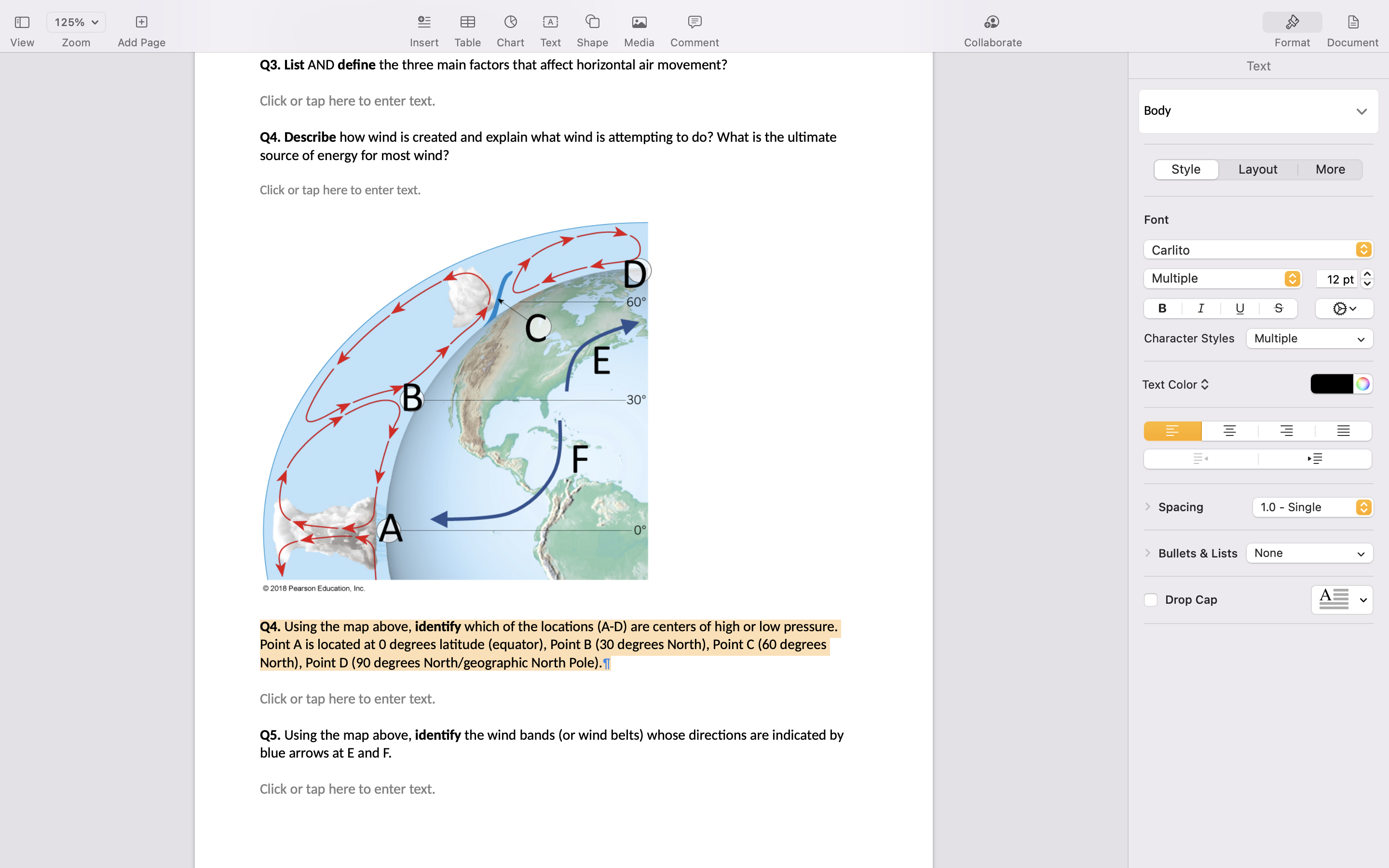Switch to Document sidebar view
Viewport: 1389px width, 868px height.
tap(1352, 22)
